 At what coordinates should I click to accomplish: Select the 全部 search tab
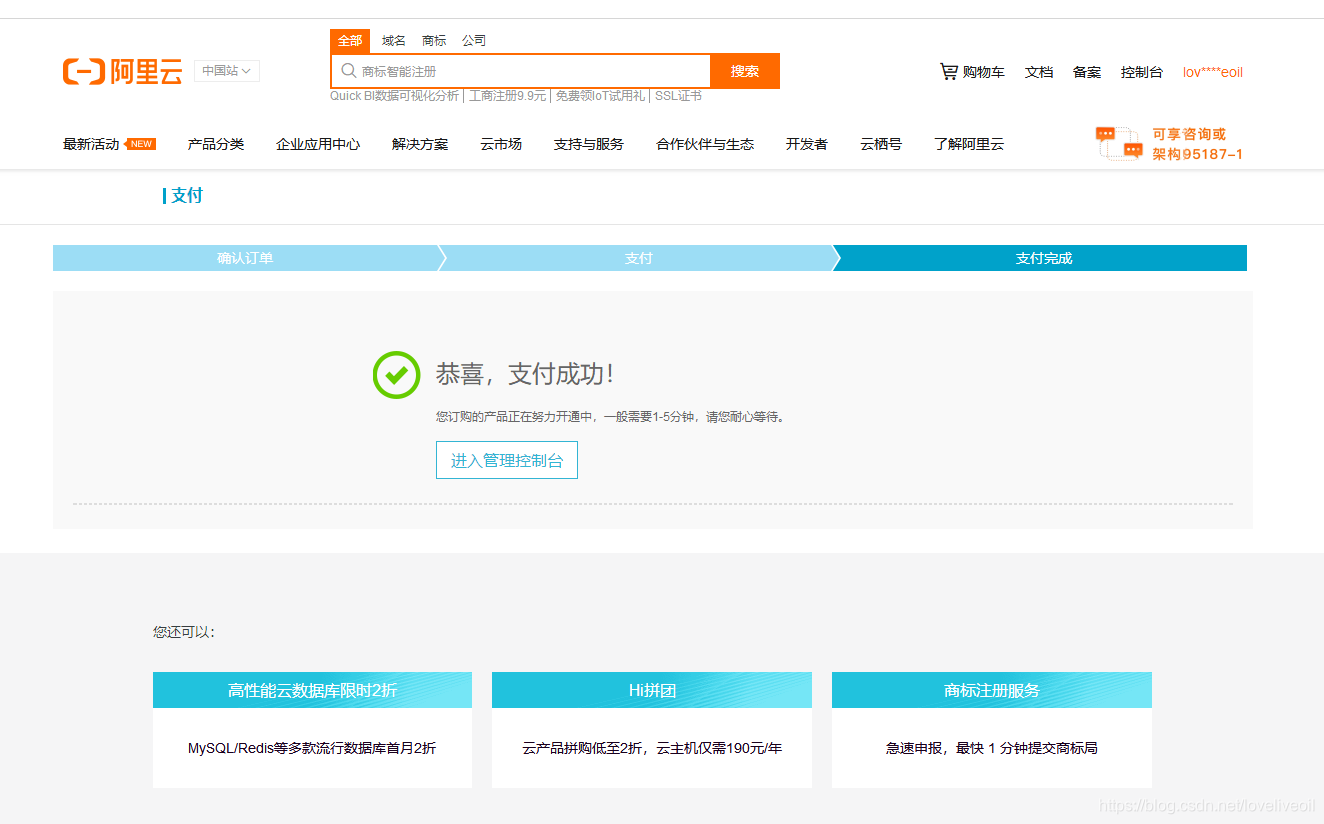pyautogui.click(x=350, y=41)
